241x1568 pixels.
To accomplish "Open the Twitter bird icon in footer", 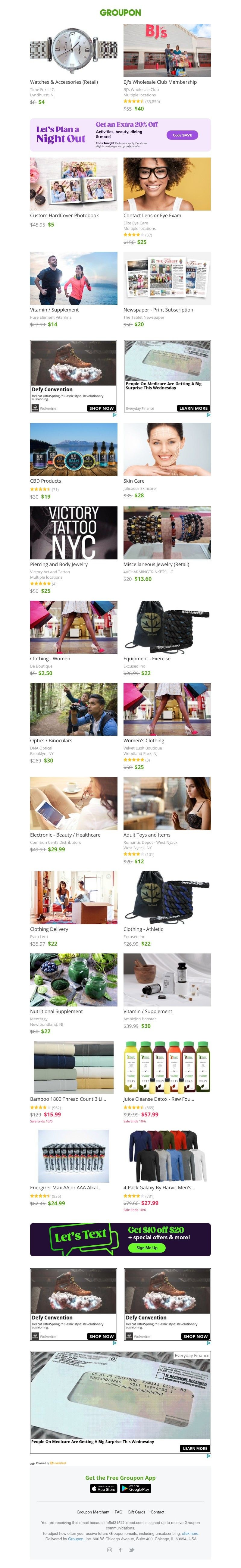I will (x=131, y=1550).
